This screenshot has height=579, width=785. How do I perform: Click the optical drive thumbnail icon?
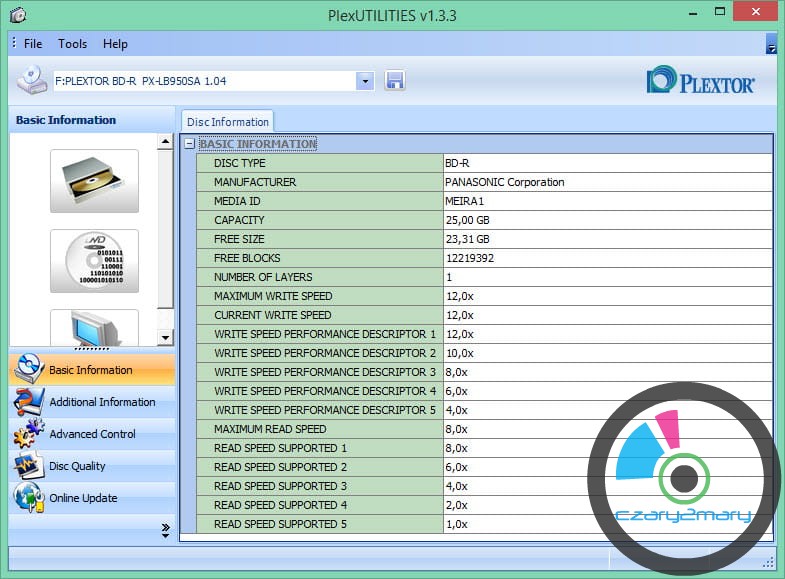click(x=94, y=181)
